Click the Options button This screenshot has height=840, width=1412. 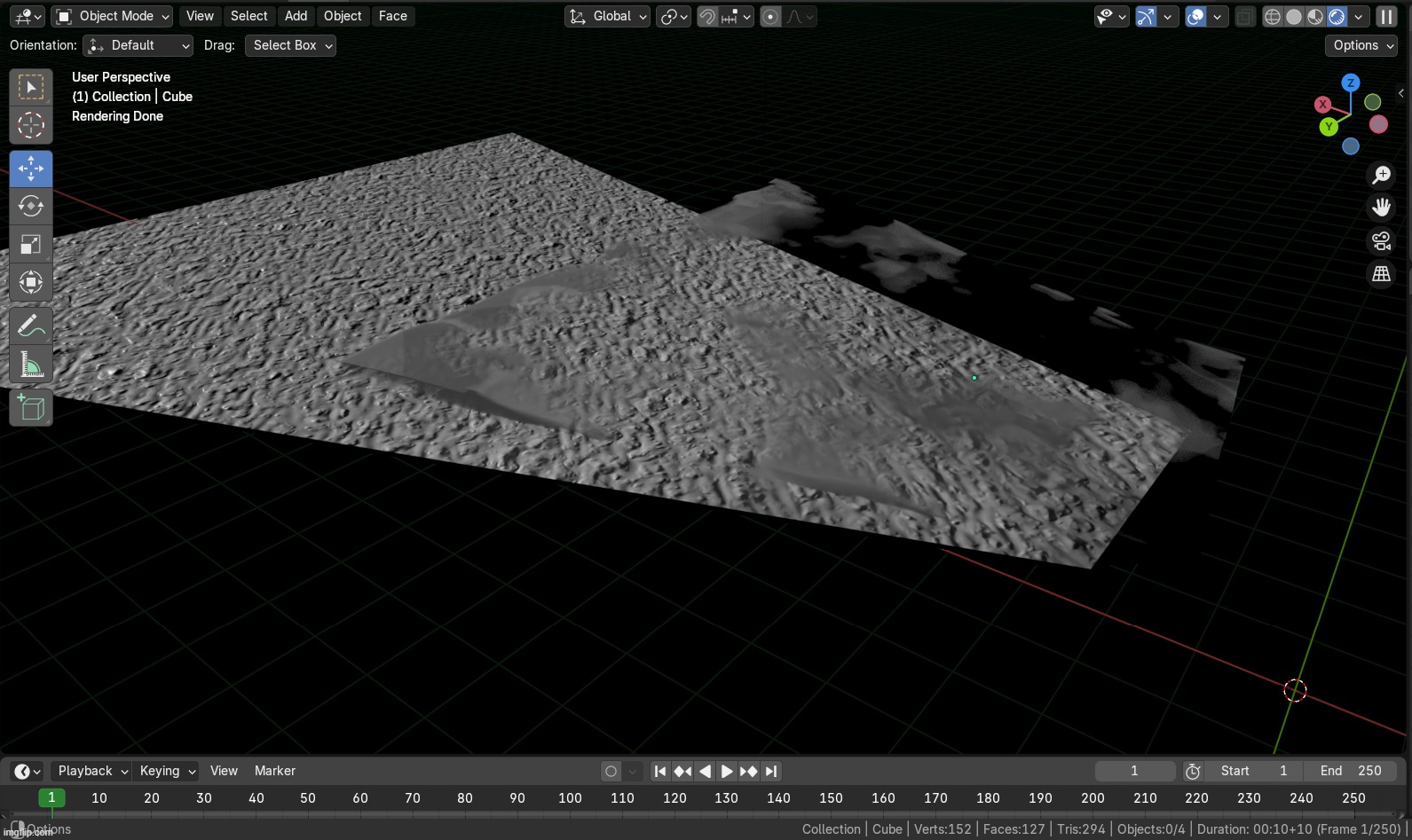click(x=1361, y=45)
